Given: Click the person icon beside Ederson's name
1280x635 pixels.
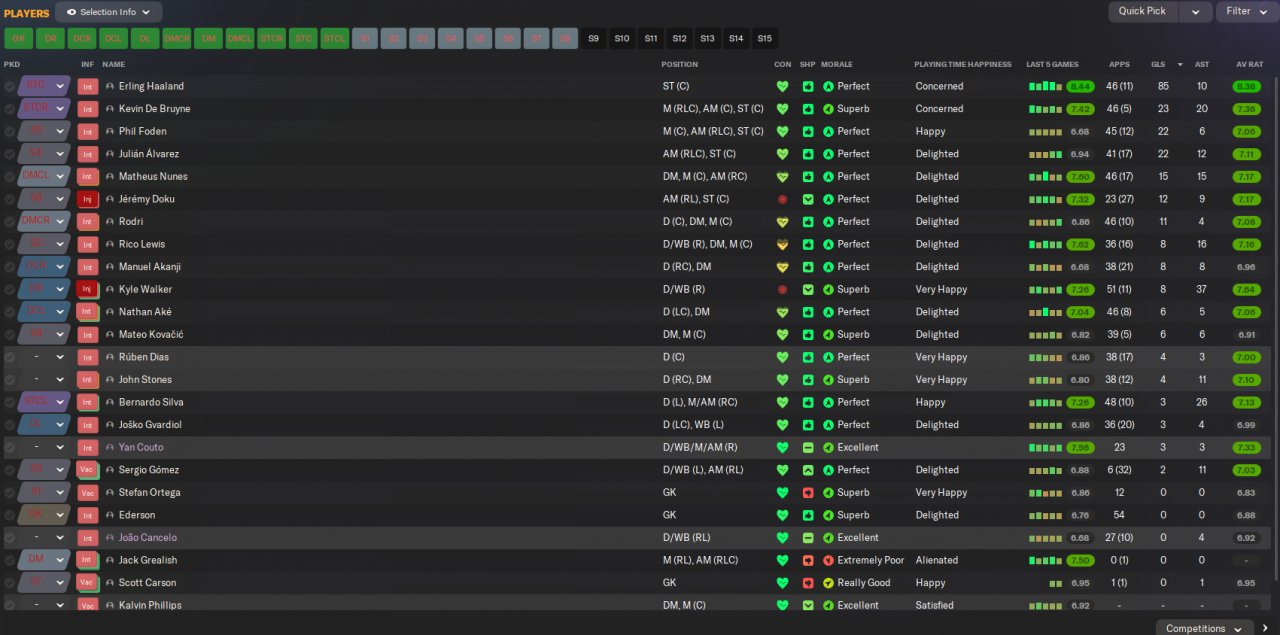Looking at the screenshot, I should 110,515.
